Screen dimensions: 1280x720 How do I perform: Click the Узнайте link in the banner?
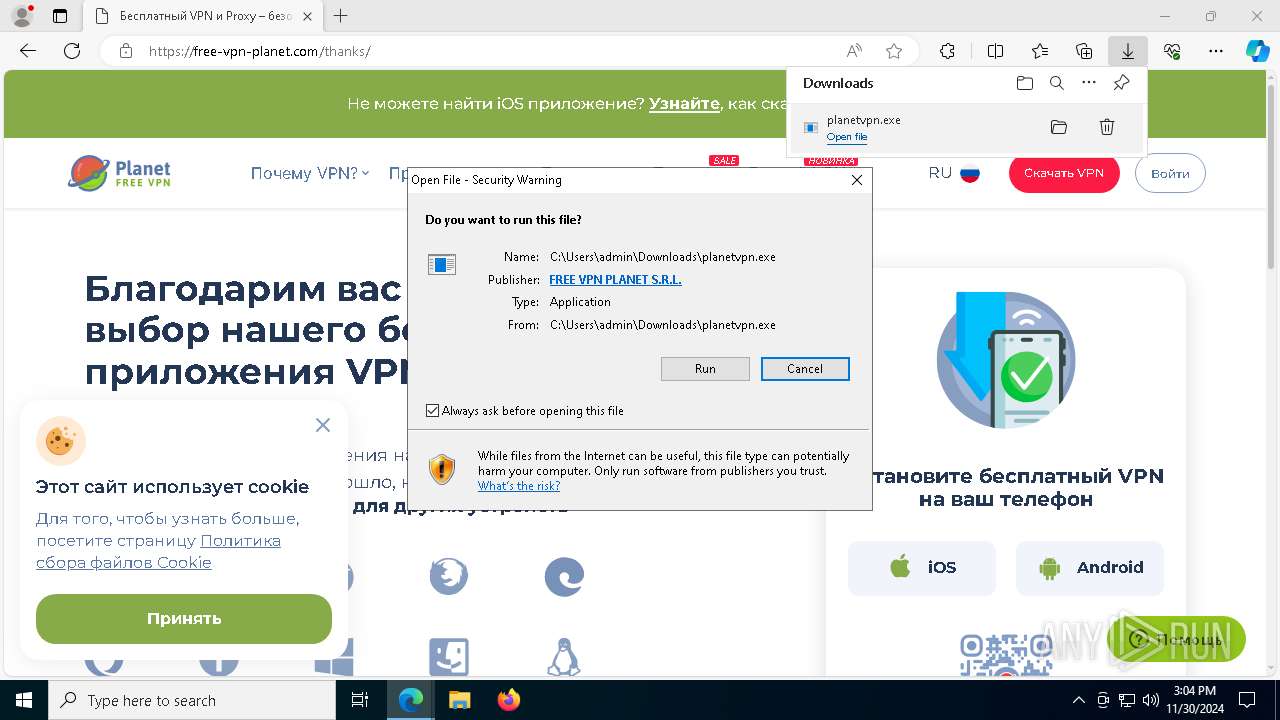pyautogui.click(x=684, y=104)
